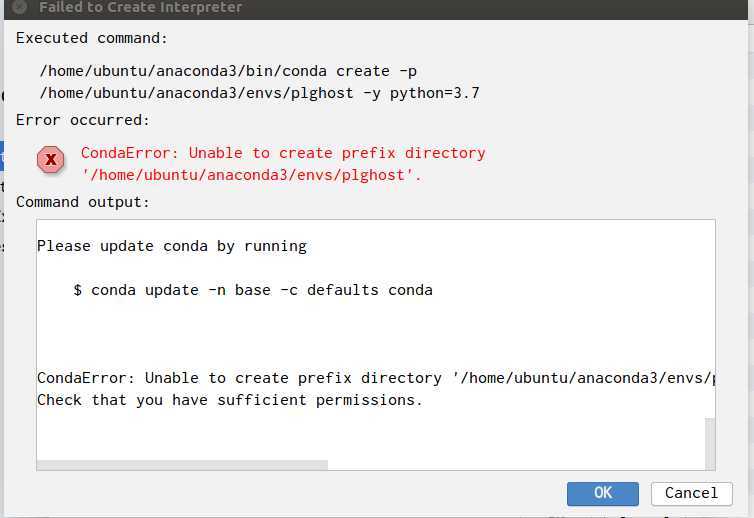The width and height of the screenshot is (754, 518).
Task: Click the Cancel button
Action: 691,493
